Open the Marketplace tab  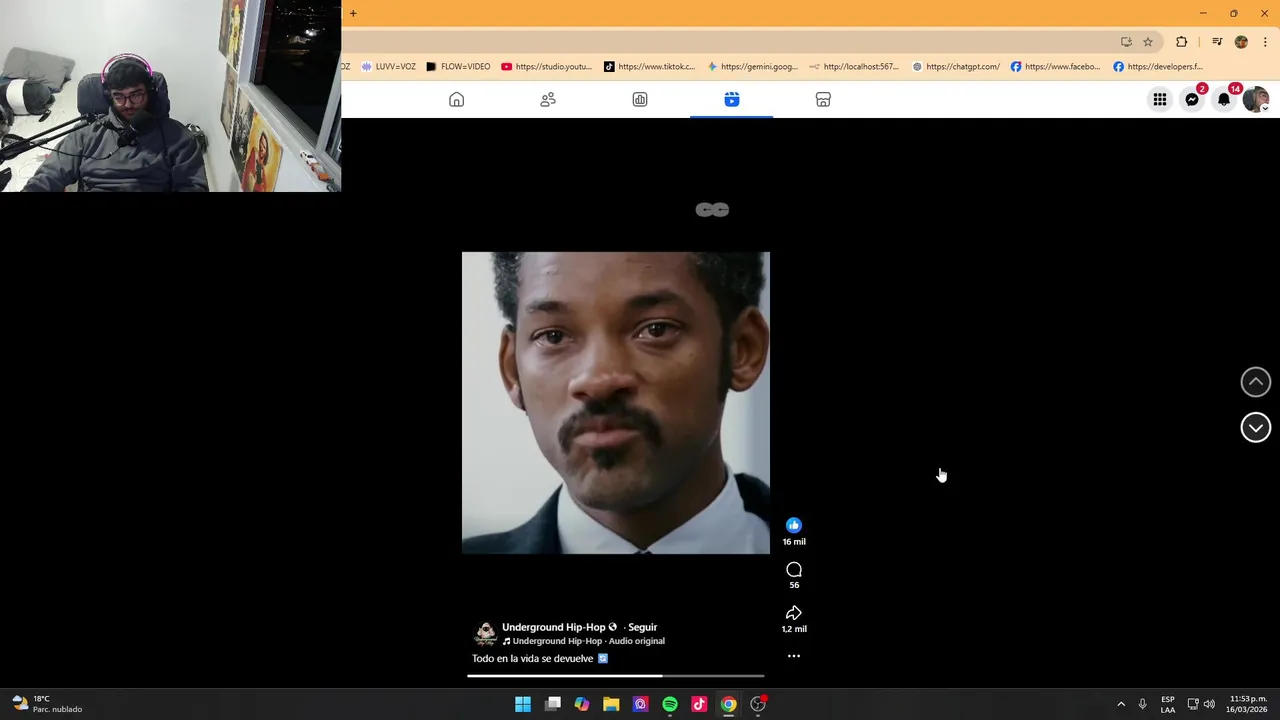pyautogui.click(x=823, y=100)
